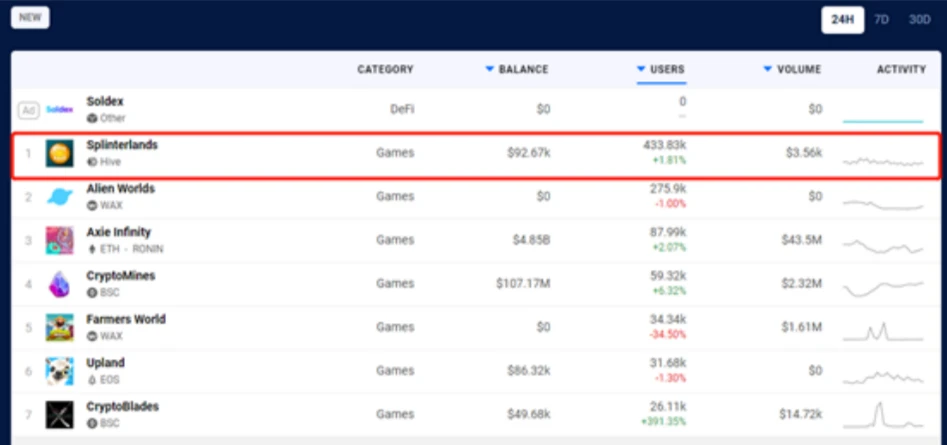Open the CryptoMines crystal logo

(x=60, y=284)
